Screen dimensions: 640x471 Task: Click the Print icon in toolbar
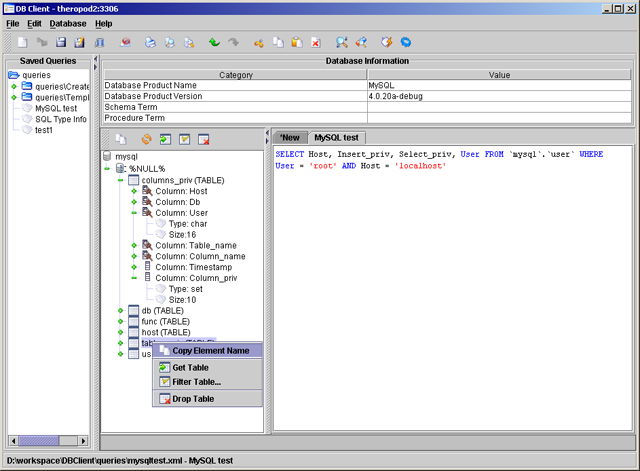tap(150, 42)
